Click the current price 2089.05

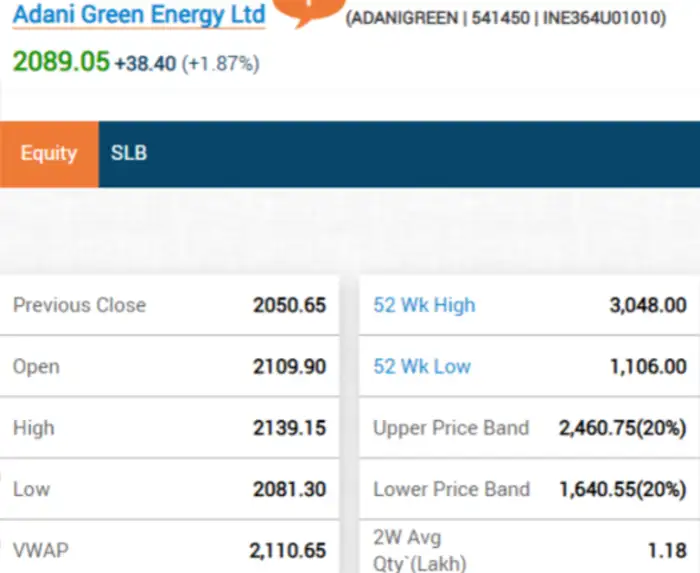pos(61,62)
